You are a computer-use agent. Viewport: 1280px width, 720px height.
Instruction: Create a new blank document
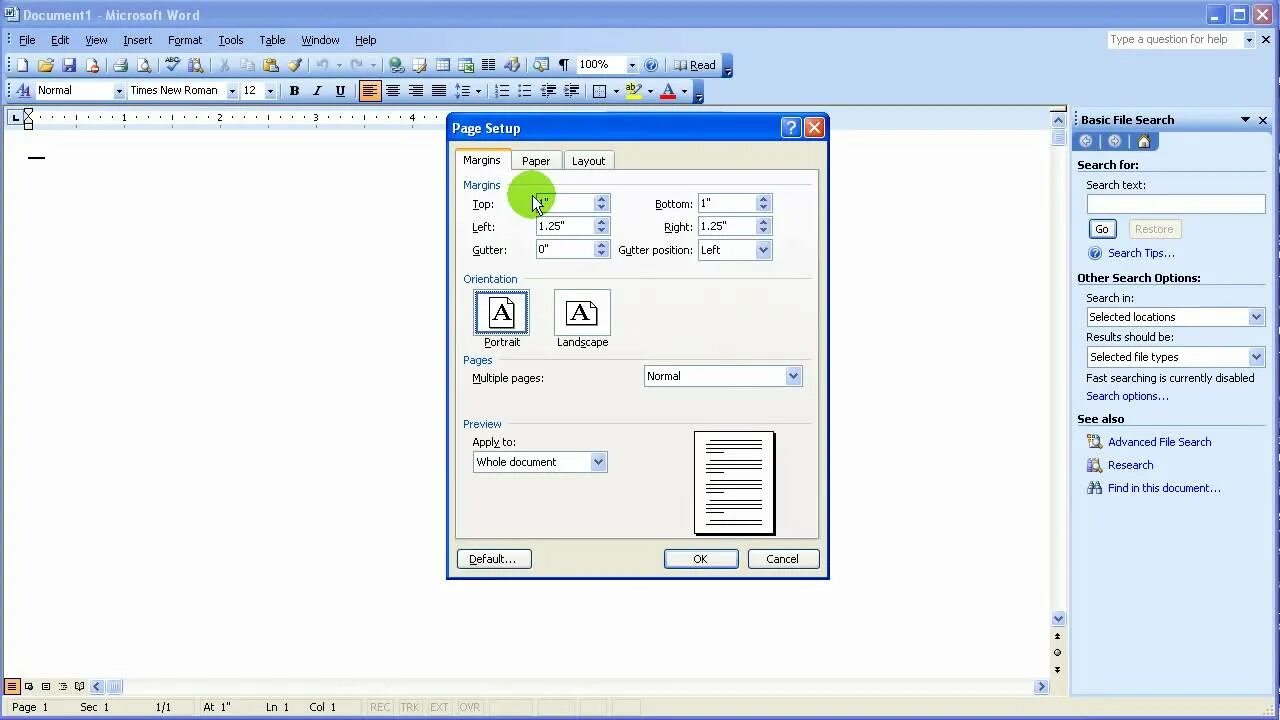coord(22,65)
